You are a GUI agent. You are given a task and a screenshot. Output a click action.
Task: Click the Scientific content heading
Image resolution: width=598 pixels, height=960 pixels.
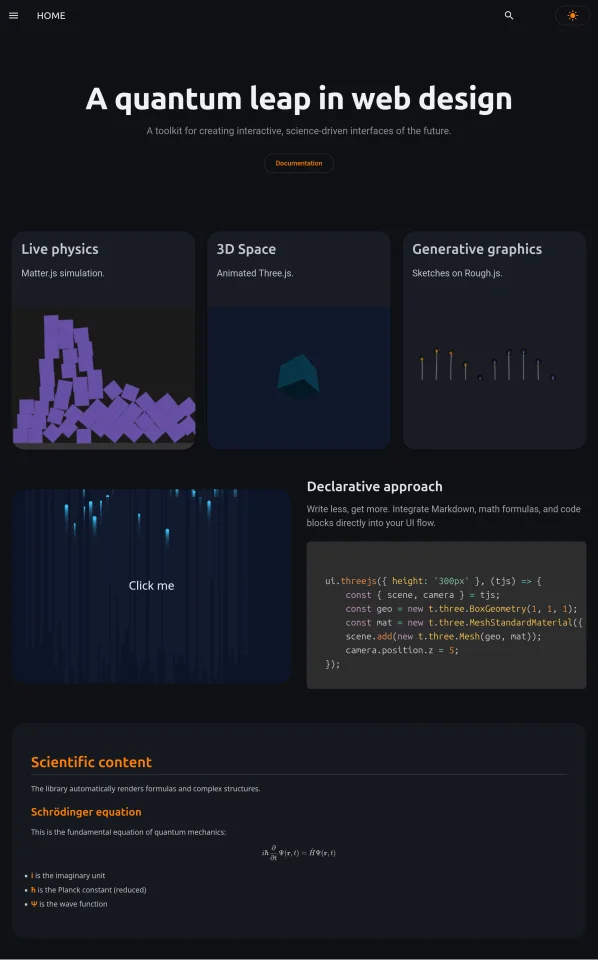coord(91,762)
